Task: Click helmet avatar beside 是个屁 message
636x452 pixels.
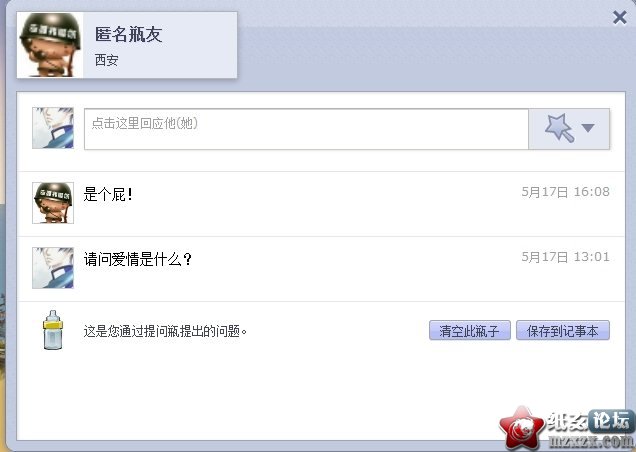Action: coord(53,202)
